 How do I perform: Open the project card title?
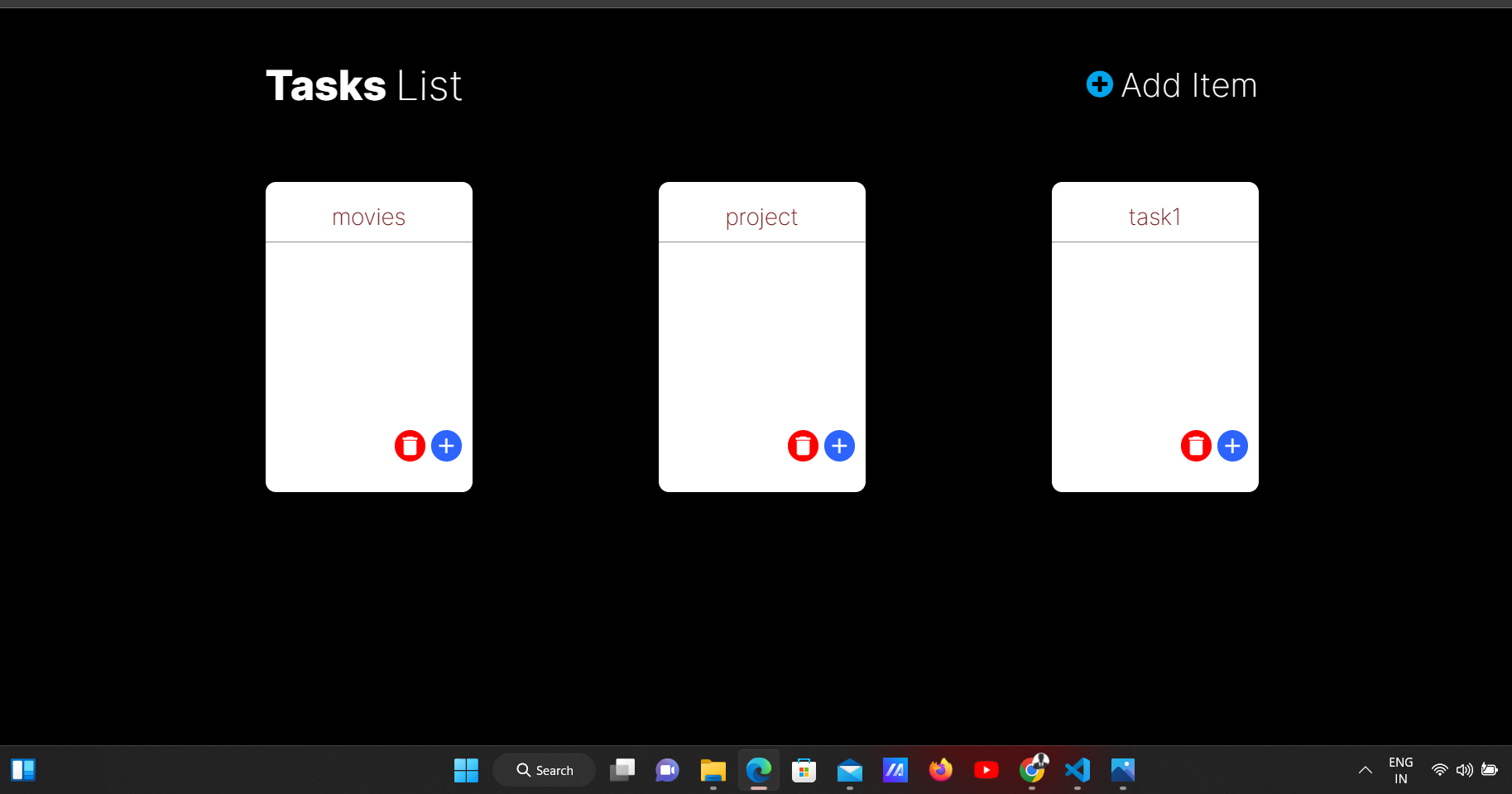(761, 218)
